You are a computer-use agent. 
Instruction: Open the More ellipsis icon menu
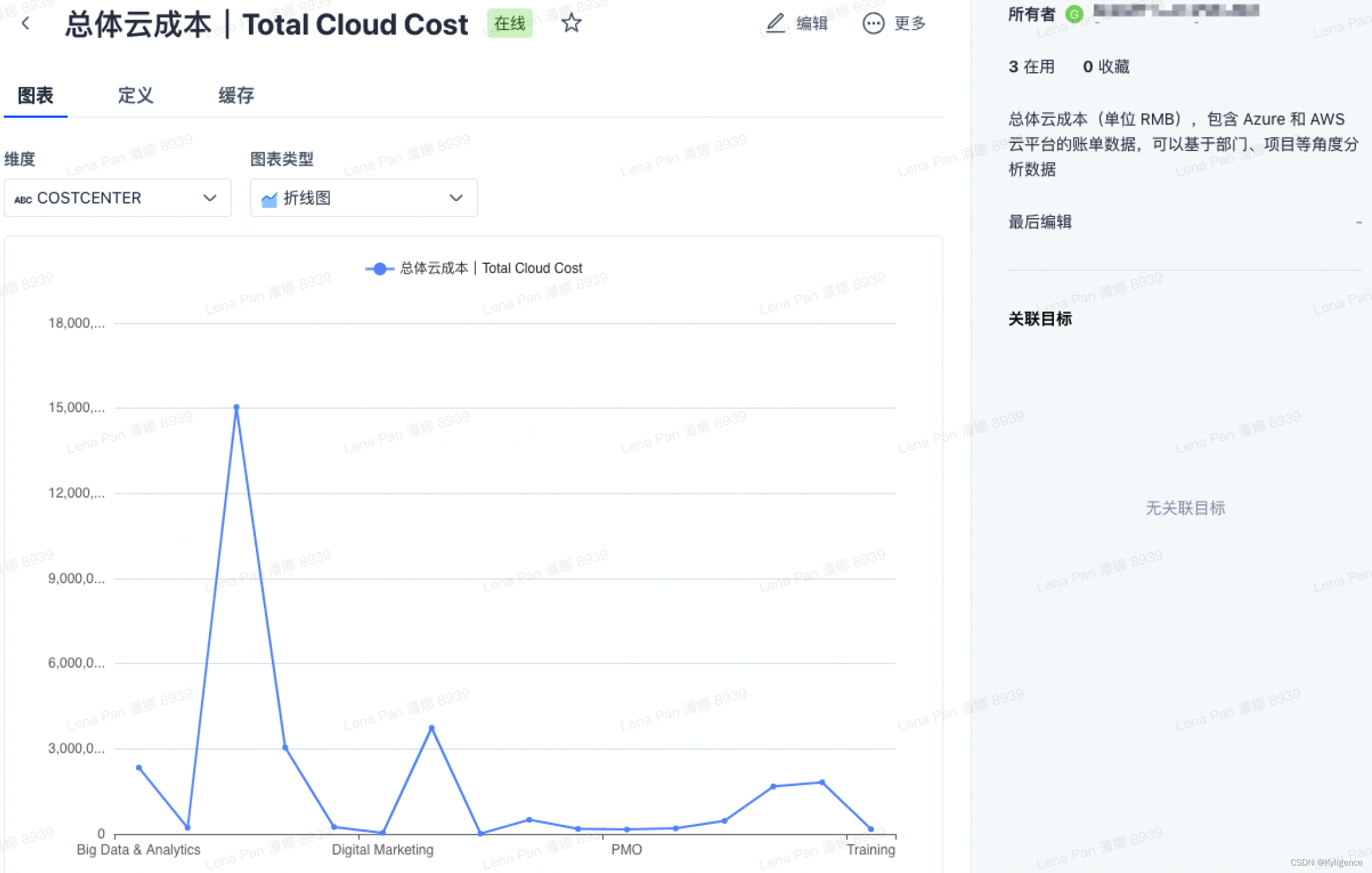pos(873,23)
